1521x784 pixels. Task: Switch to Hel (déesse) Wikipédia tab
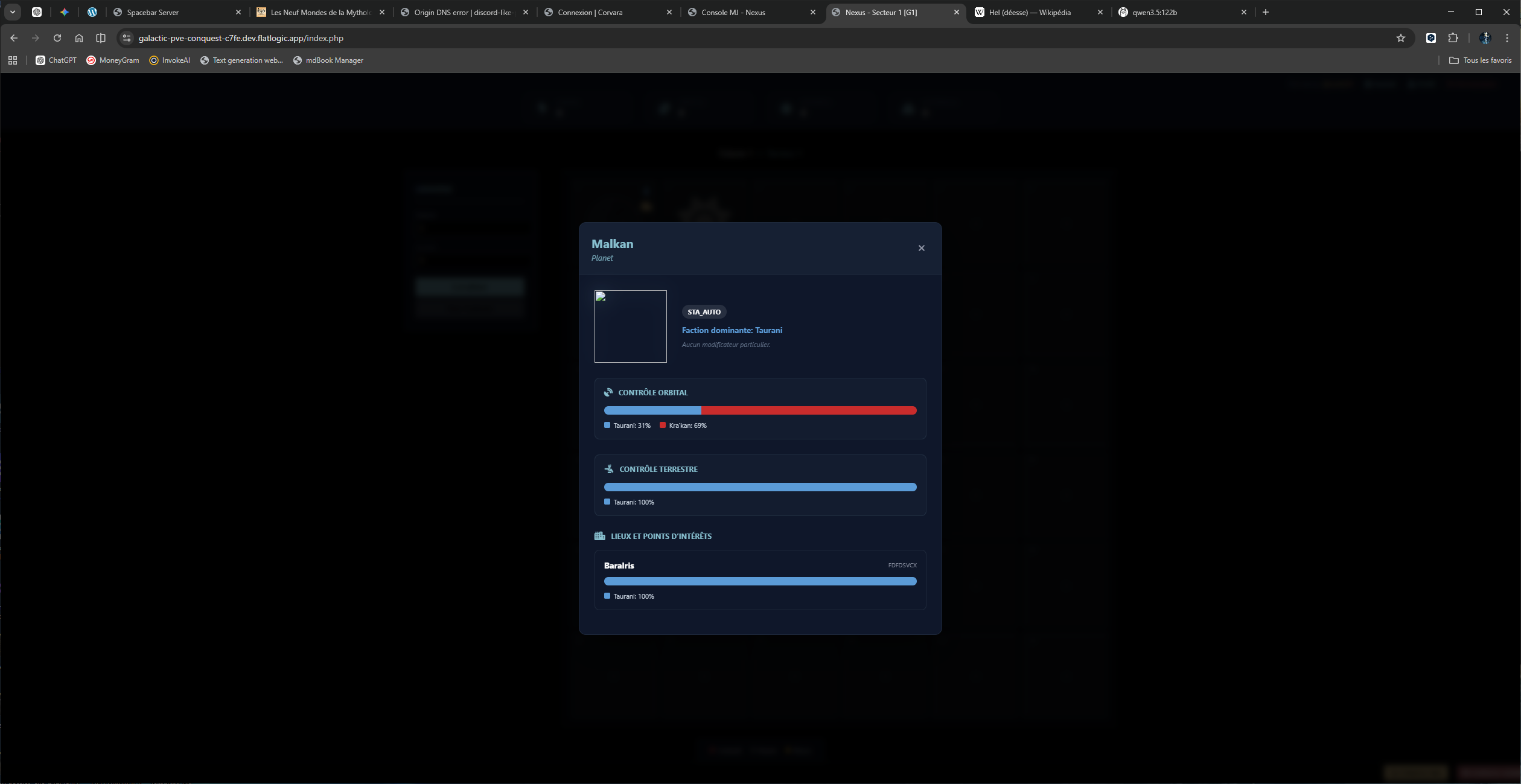pyautogui.click(x=1029, y=12)
